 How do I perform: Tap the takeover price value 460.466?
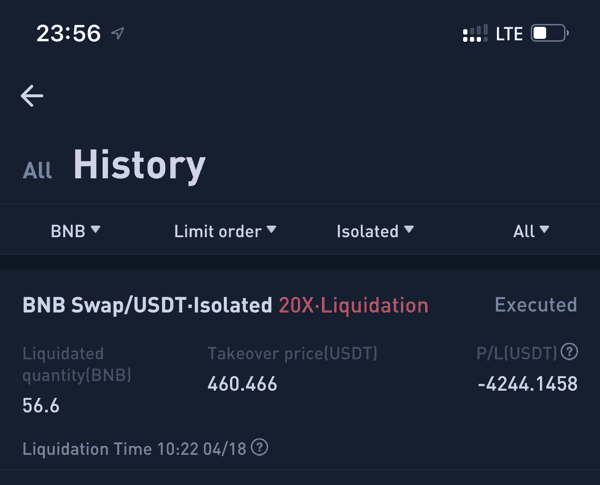[242, 384]
